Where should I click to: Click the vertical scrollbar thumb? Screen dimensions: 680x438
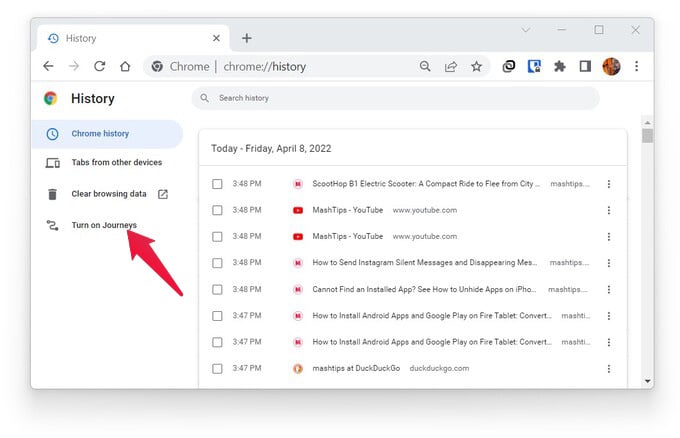647,136
